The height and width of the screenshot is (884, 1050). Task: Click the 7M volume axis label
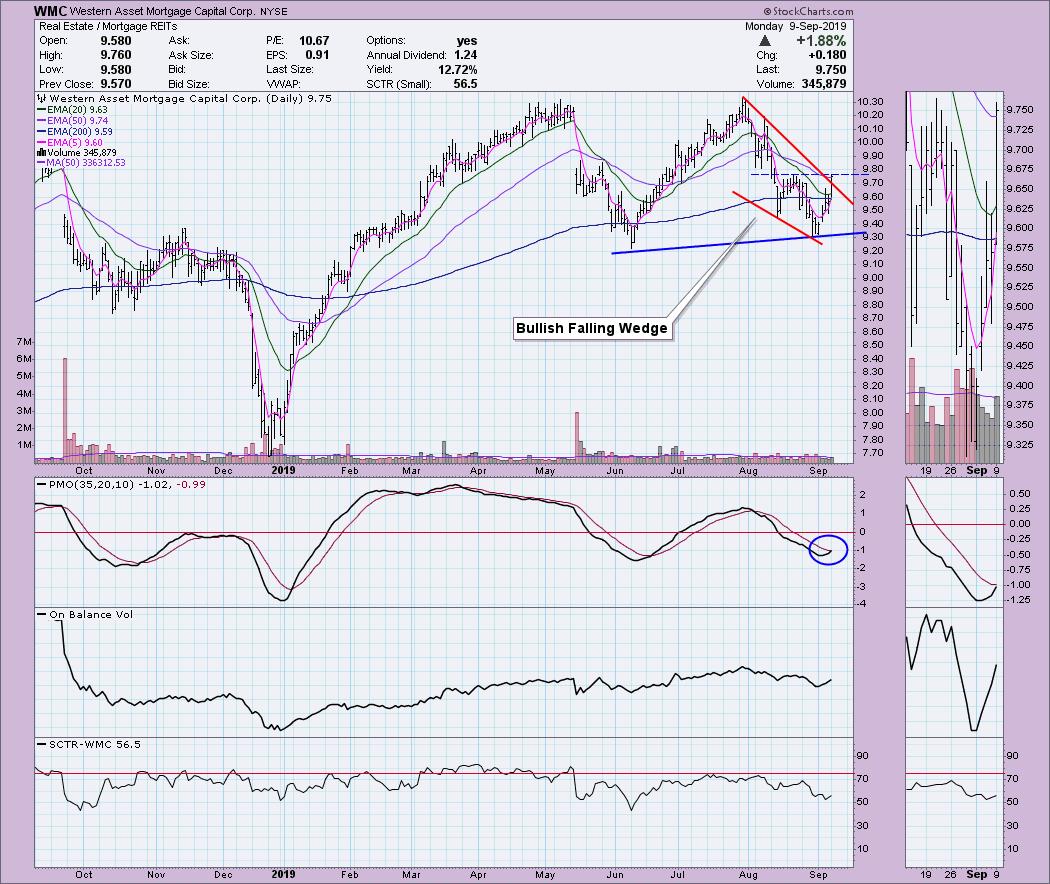(24, 342)
